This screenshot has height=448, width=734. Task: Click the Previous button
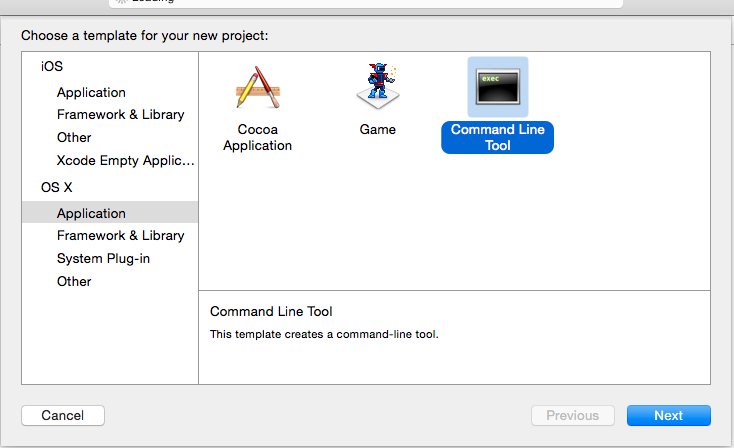(x=573, y=415)
